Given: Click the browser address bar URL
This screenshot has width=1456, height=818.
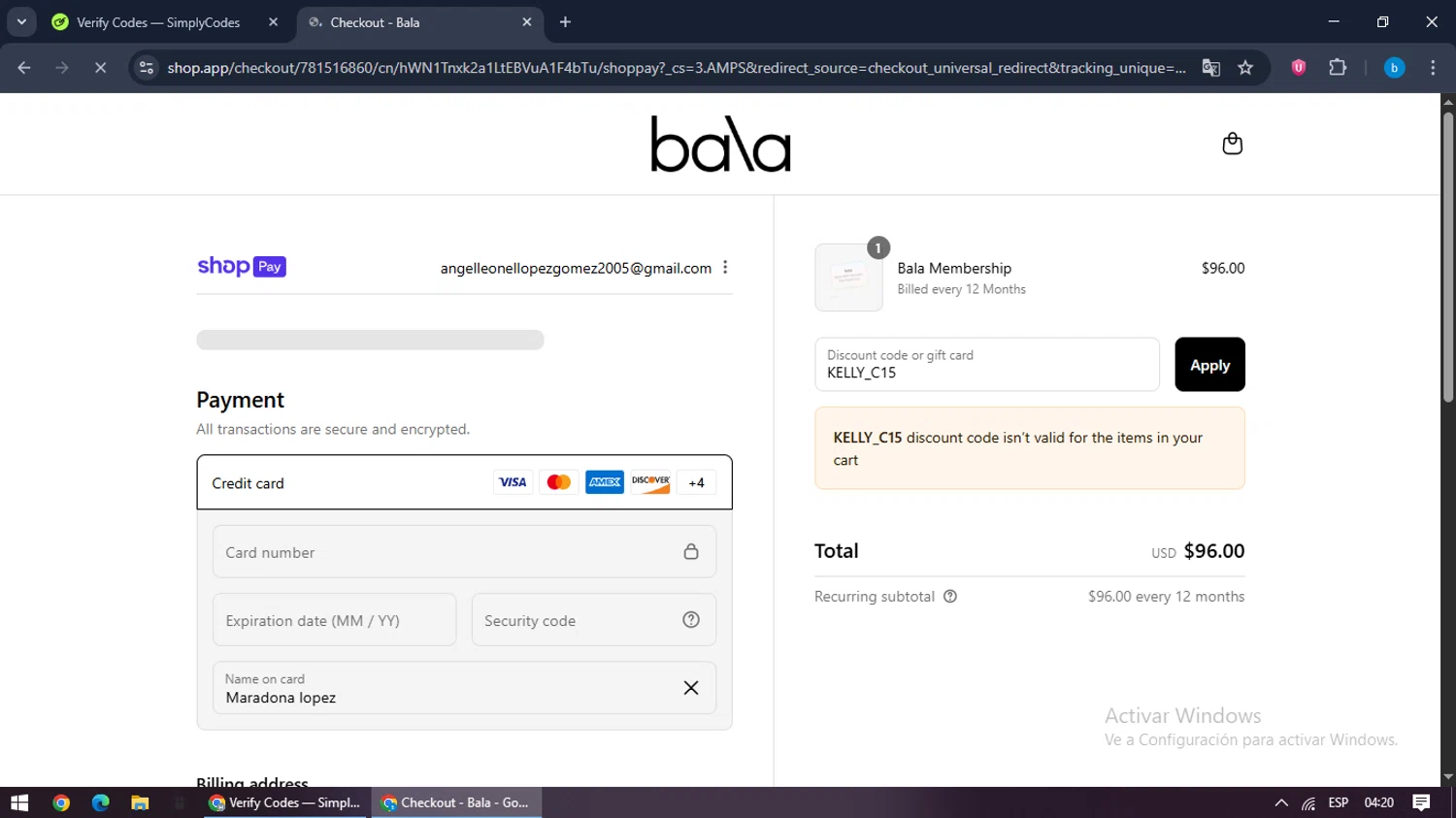Looking at the screenshot, I should 677,68.
